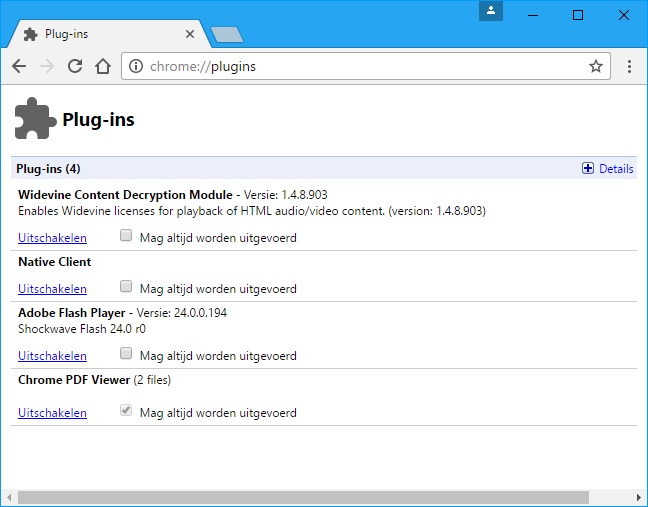Click the Adobe Flash Player plugin name

point(71,313)
